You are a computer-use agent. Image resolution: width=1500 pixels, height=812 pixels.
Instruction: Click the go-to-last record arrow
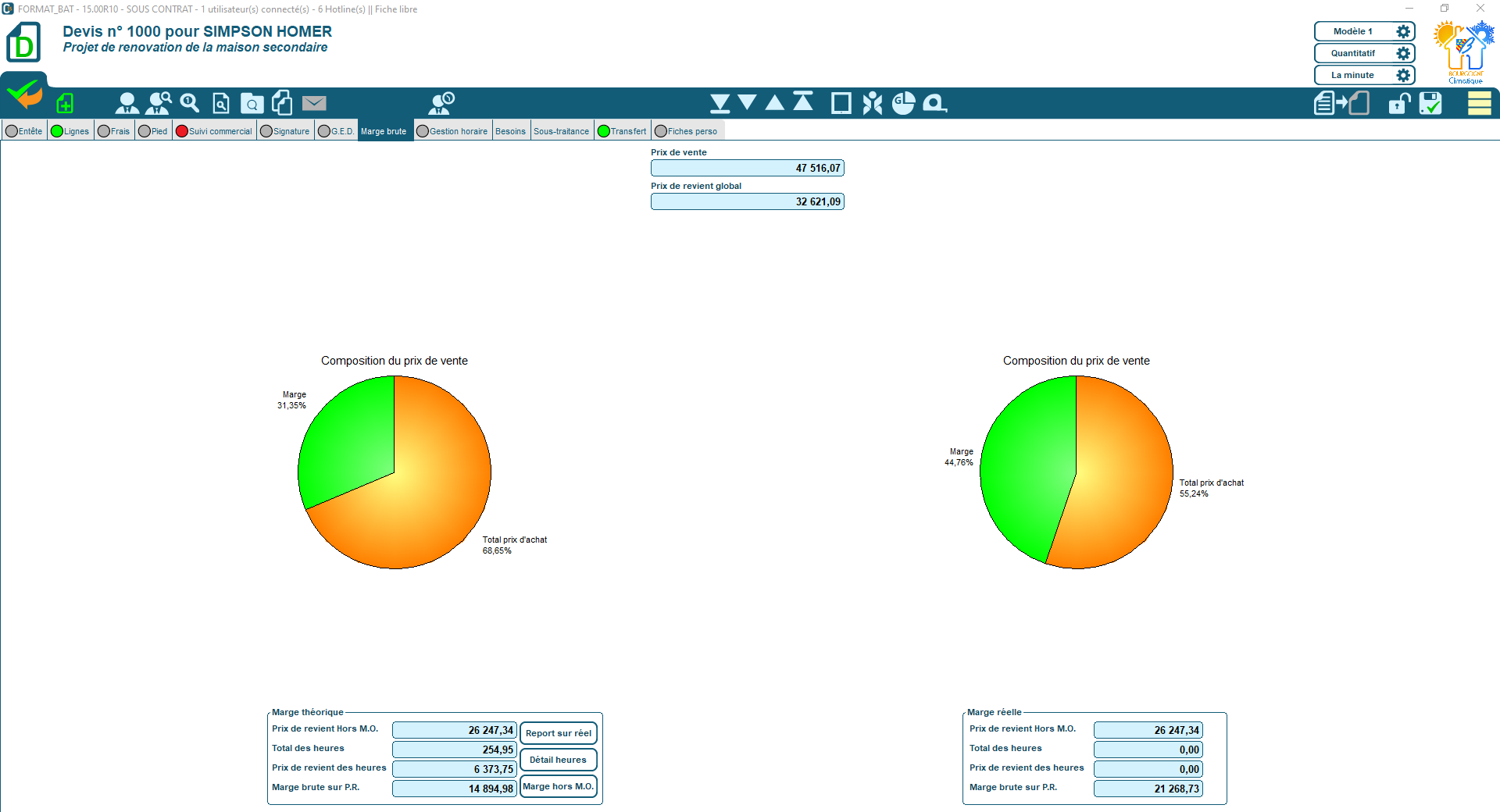(720, 103)
